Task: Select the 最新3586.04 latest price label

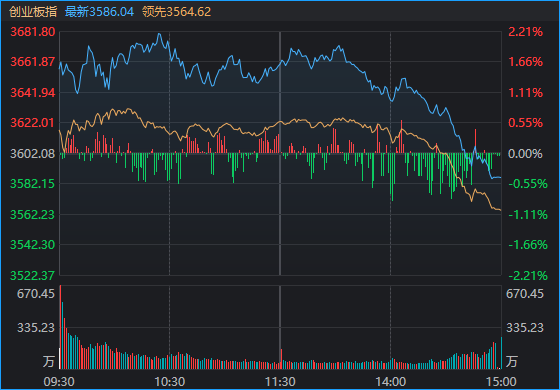Action: pyautogui.click(x=99, y=12)
